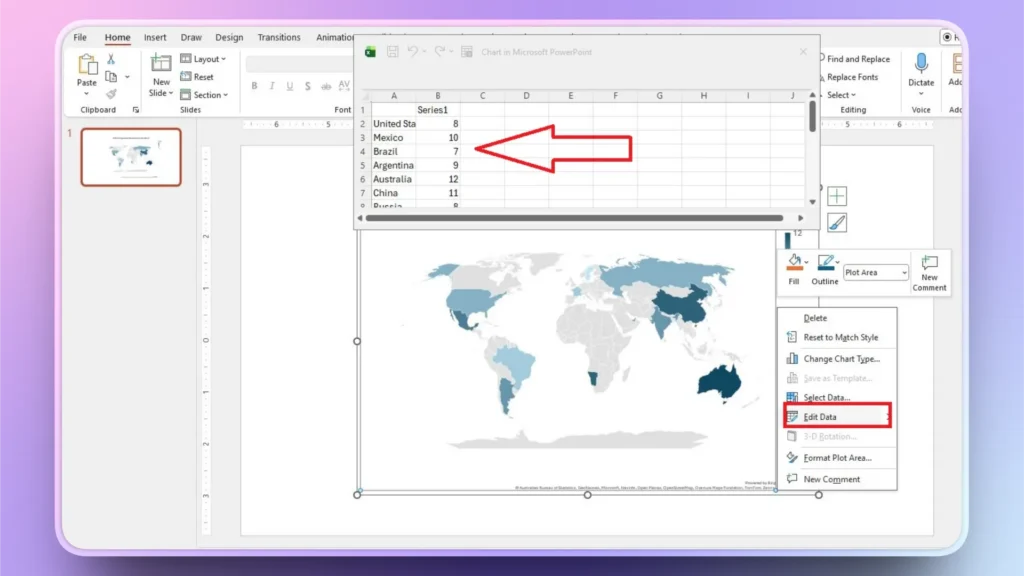Select the slide 1 thumbnail
Screen dimensions: 1024x576
coord(130,157)
